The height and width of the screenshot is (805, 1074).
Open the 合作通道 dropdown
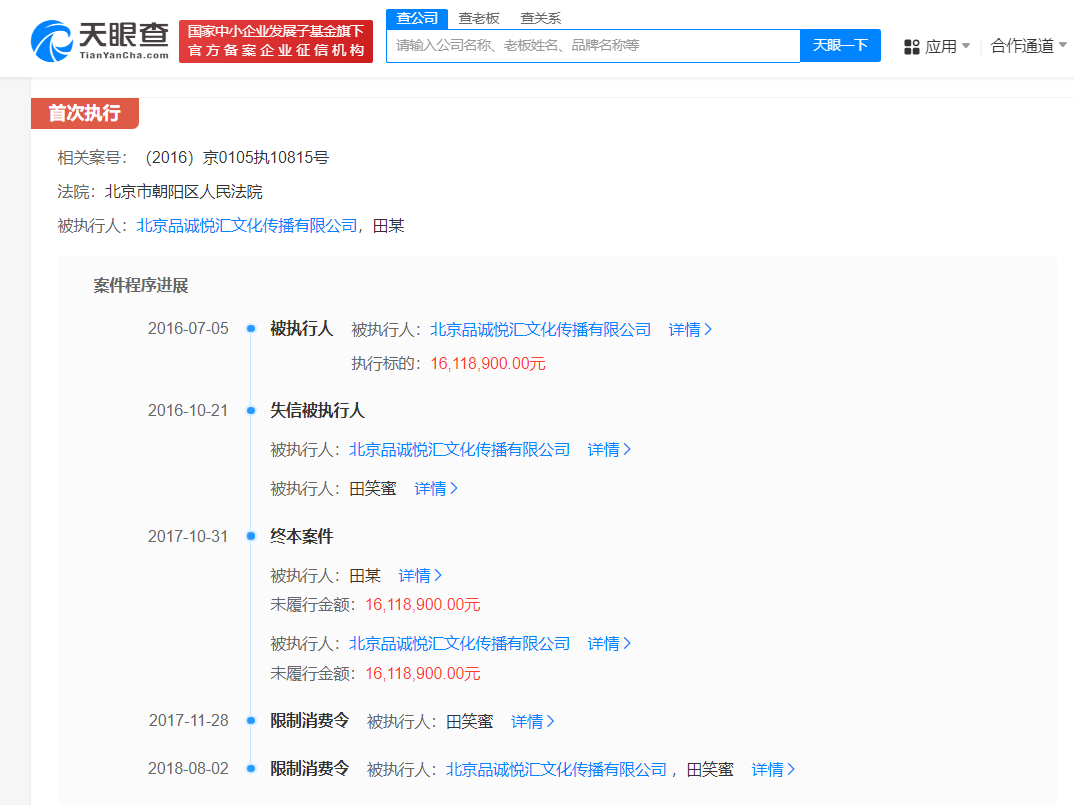click(1026, 47)
